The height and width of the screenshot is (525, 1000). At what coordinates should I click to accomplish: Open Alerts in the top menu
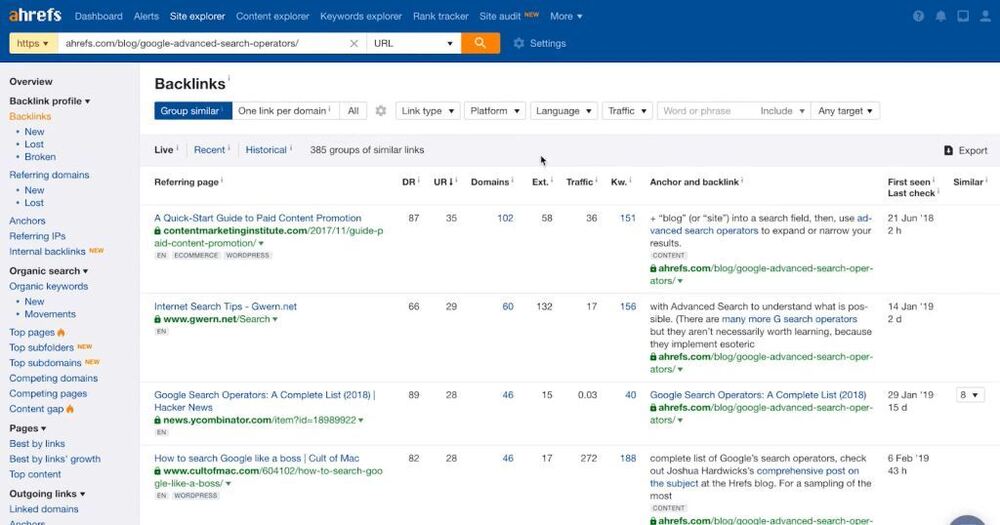[146, 16]
